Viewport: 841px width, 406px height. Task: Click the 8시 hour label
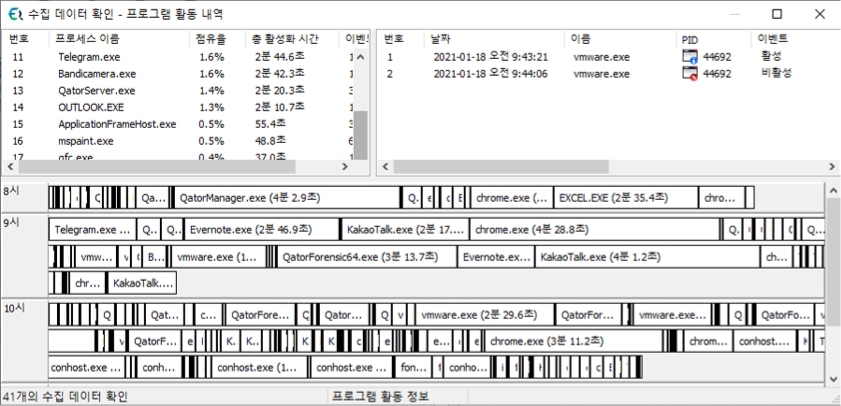point(11,190)
